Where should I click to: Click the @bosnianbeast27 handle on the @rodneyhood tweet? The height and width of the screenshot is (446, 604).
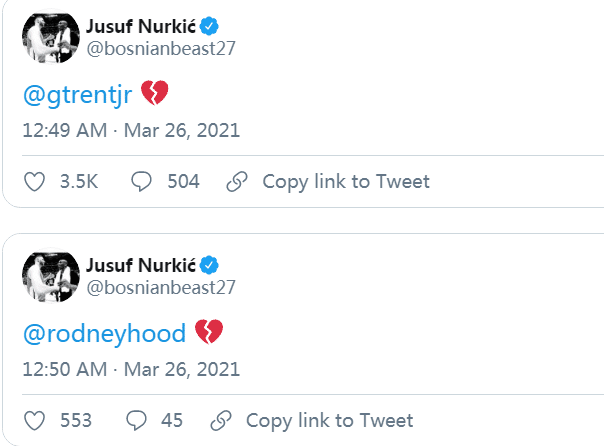160,288
